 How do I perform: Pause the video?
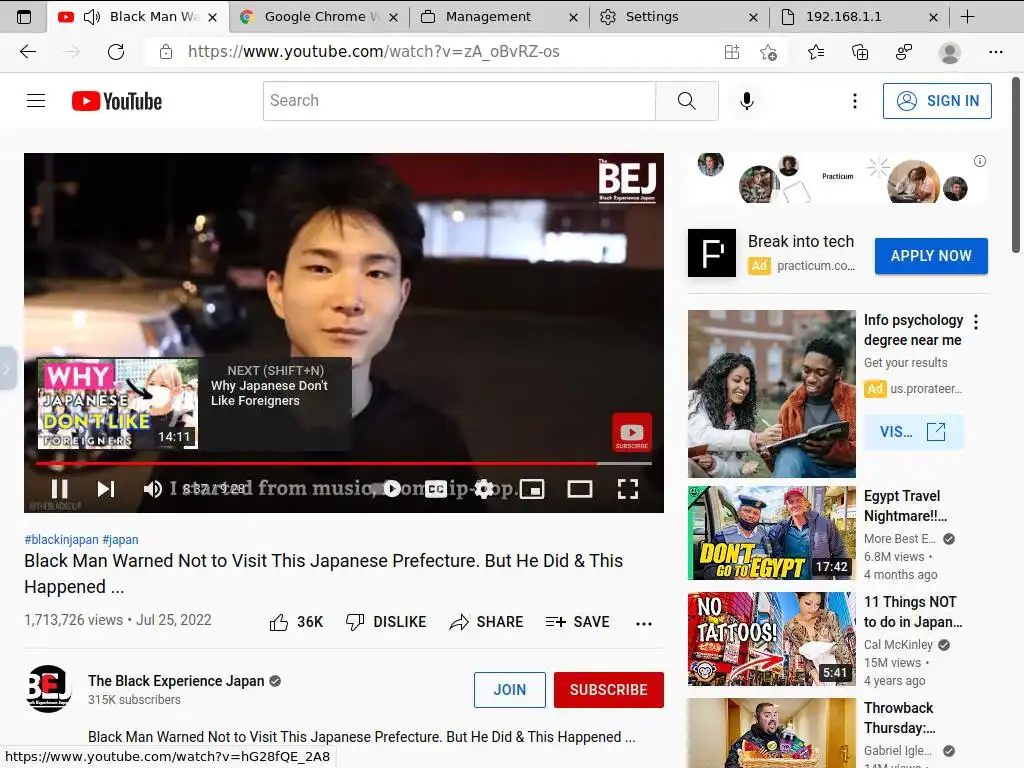[x=59, y=488]
